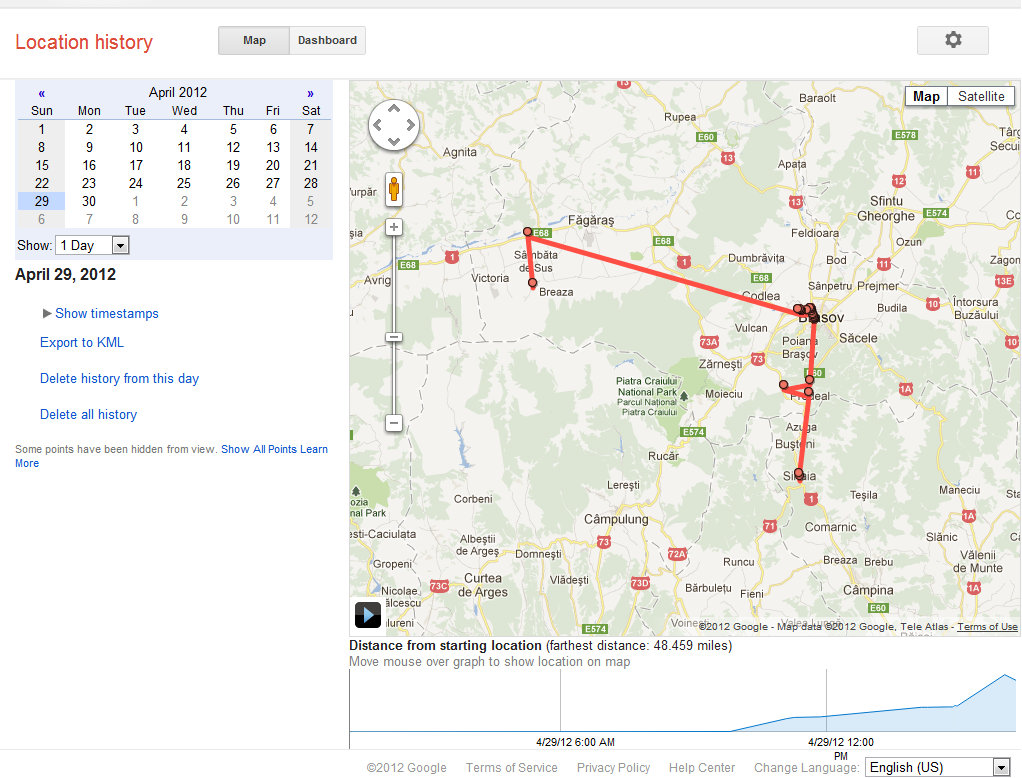Image resolution: width=1022 pixels, height=778 pixels.
Task: Click the location point west of Predeal
Action: (x=783, y=385)
